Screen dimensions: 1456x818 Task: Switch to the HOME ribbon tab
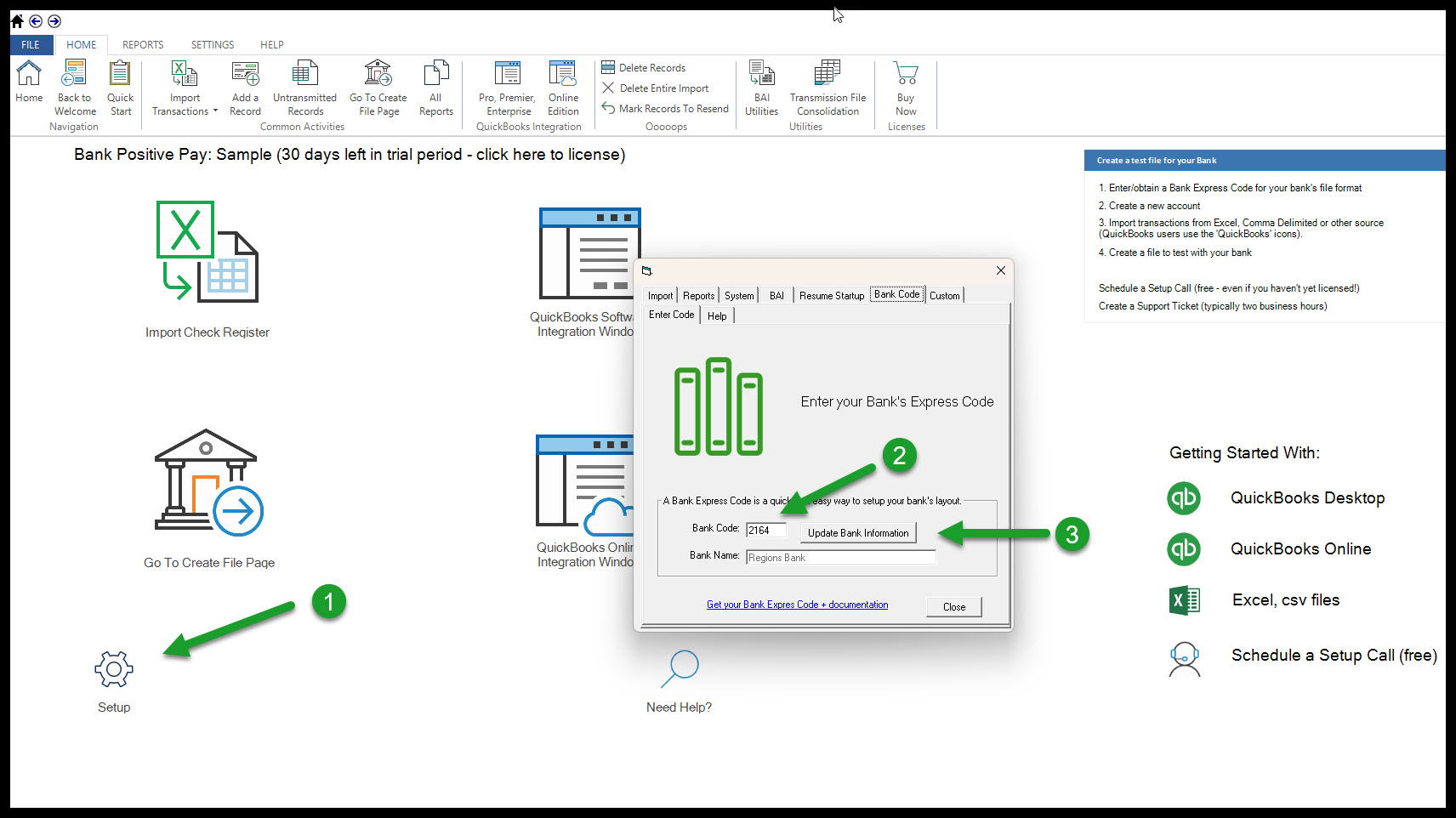tap(82, 45)
